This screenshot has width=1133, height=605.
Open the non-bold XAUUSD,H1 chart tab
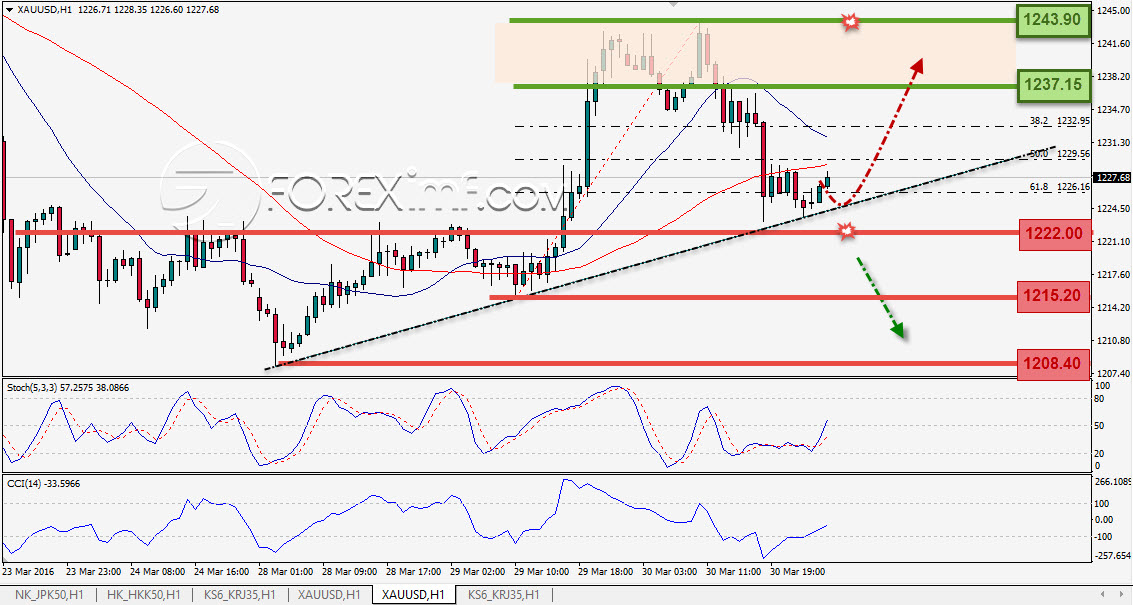click(330, 595)
